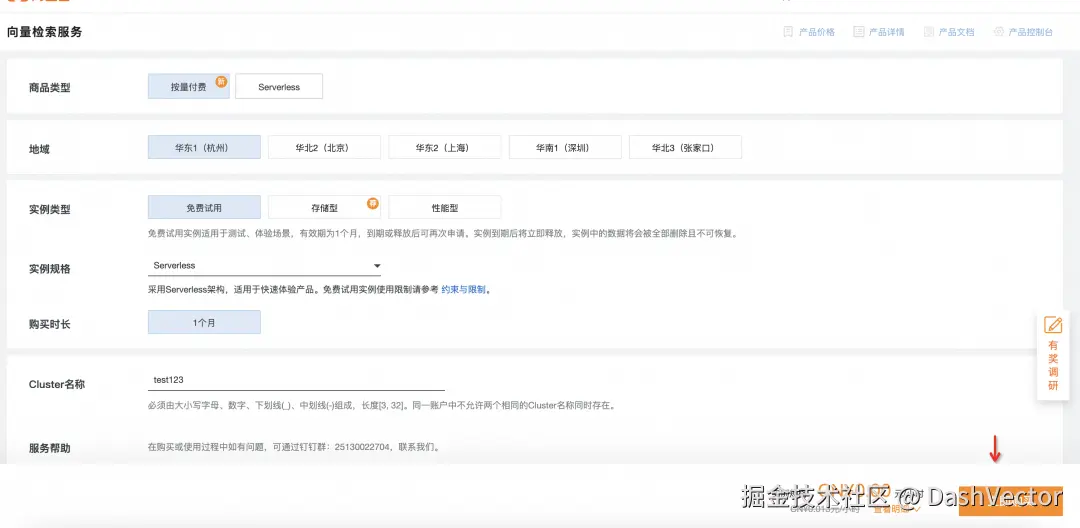Click the Cluster名称 label
Viewport: 1080px width, 528px height.
57,384
